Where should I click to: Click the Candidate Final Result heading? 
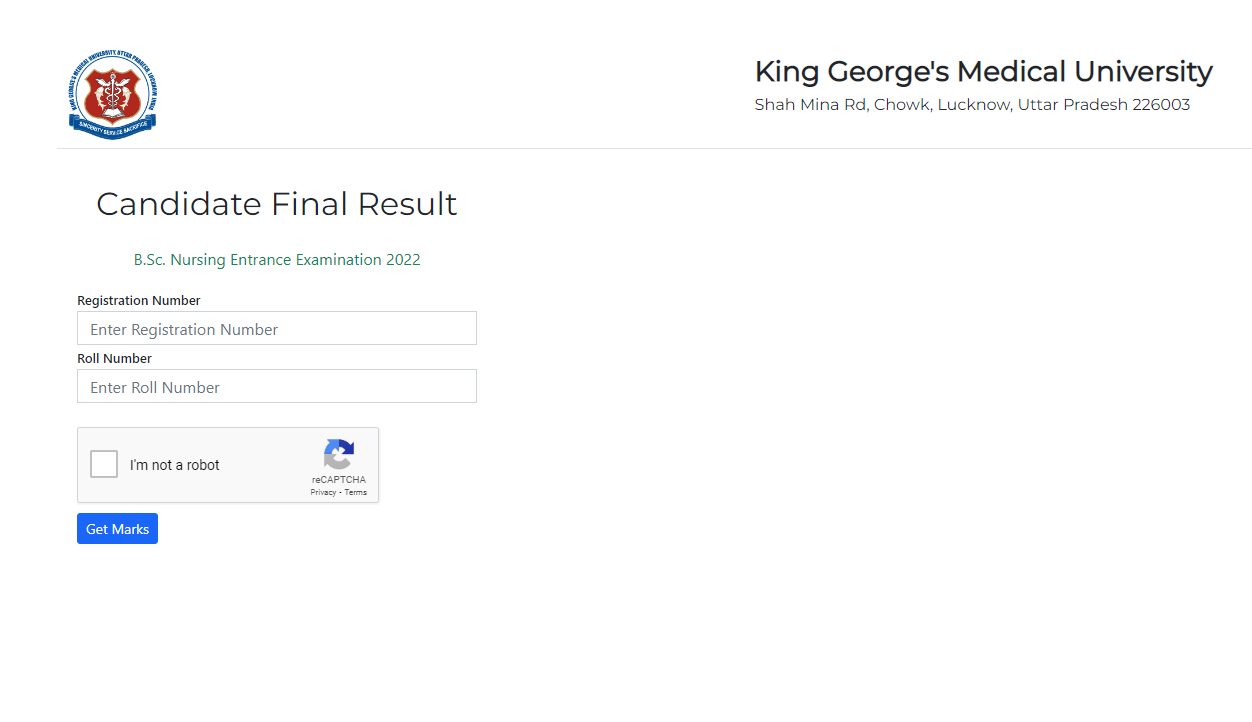[x=277, y=204]
